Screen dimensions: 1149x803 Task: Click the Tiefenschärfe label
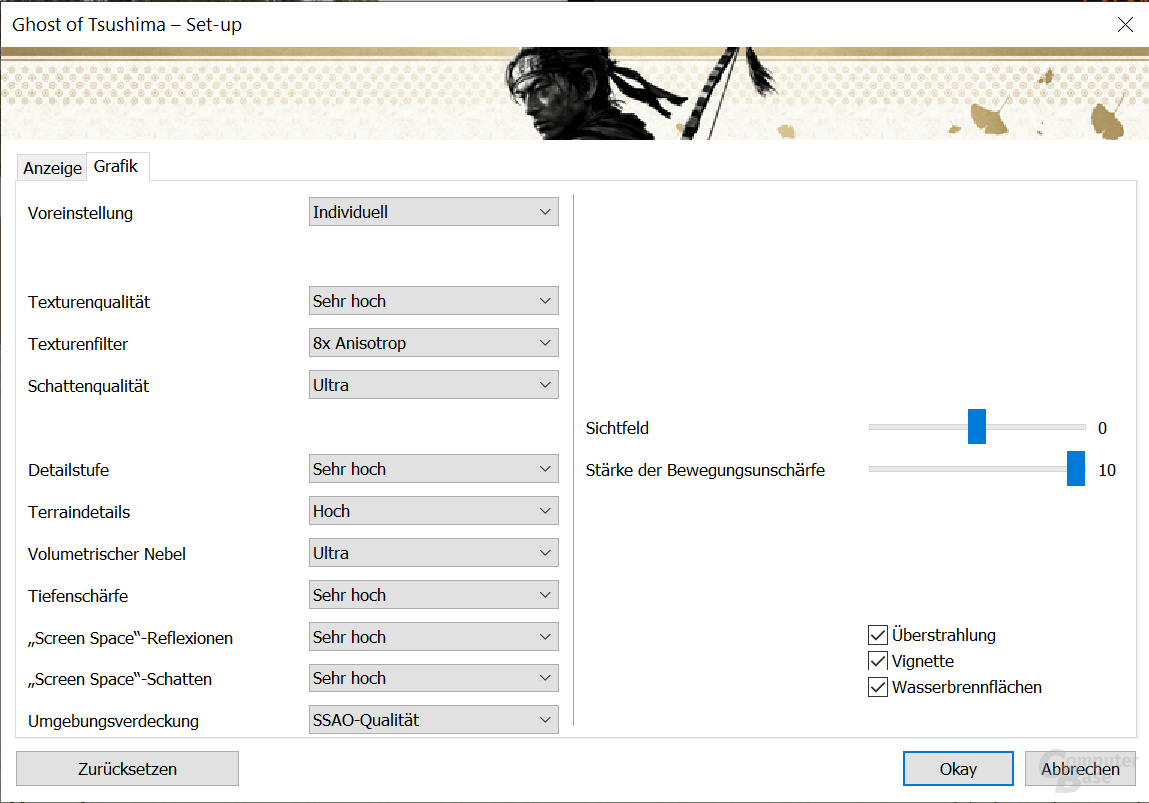point(78,596)
